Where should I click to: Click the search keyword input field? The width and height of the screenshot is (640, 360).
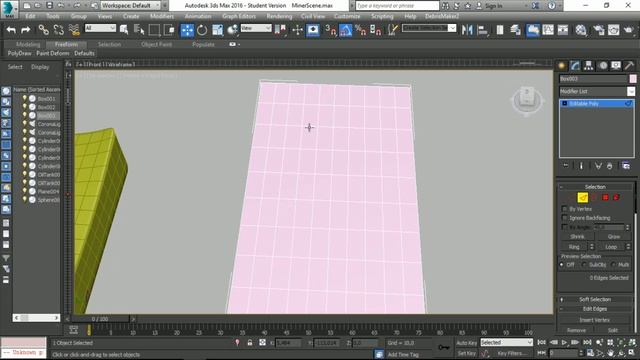coord(397,6)
